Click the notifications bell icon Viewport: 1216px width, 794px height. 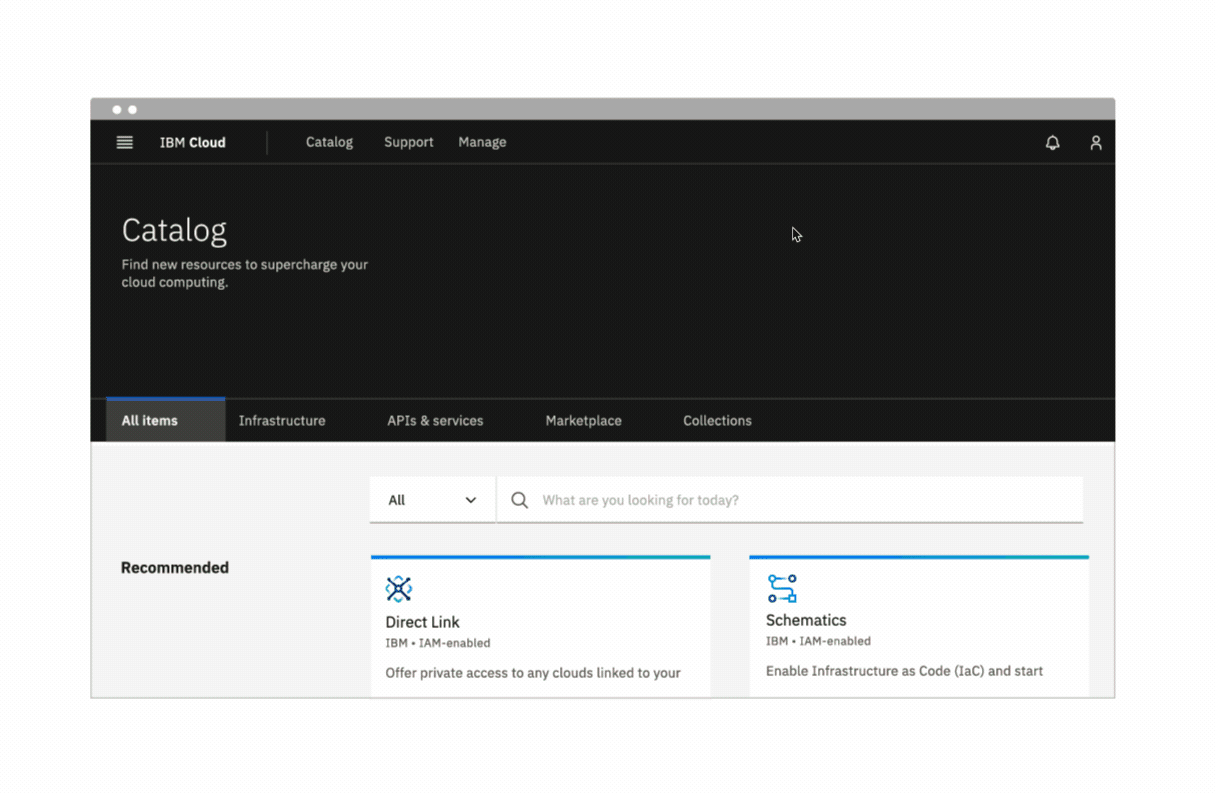(x=1052, y=143)
